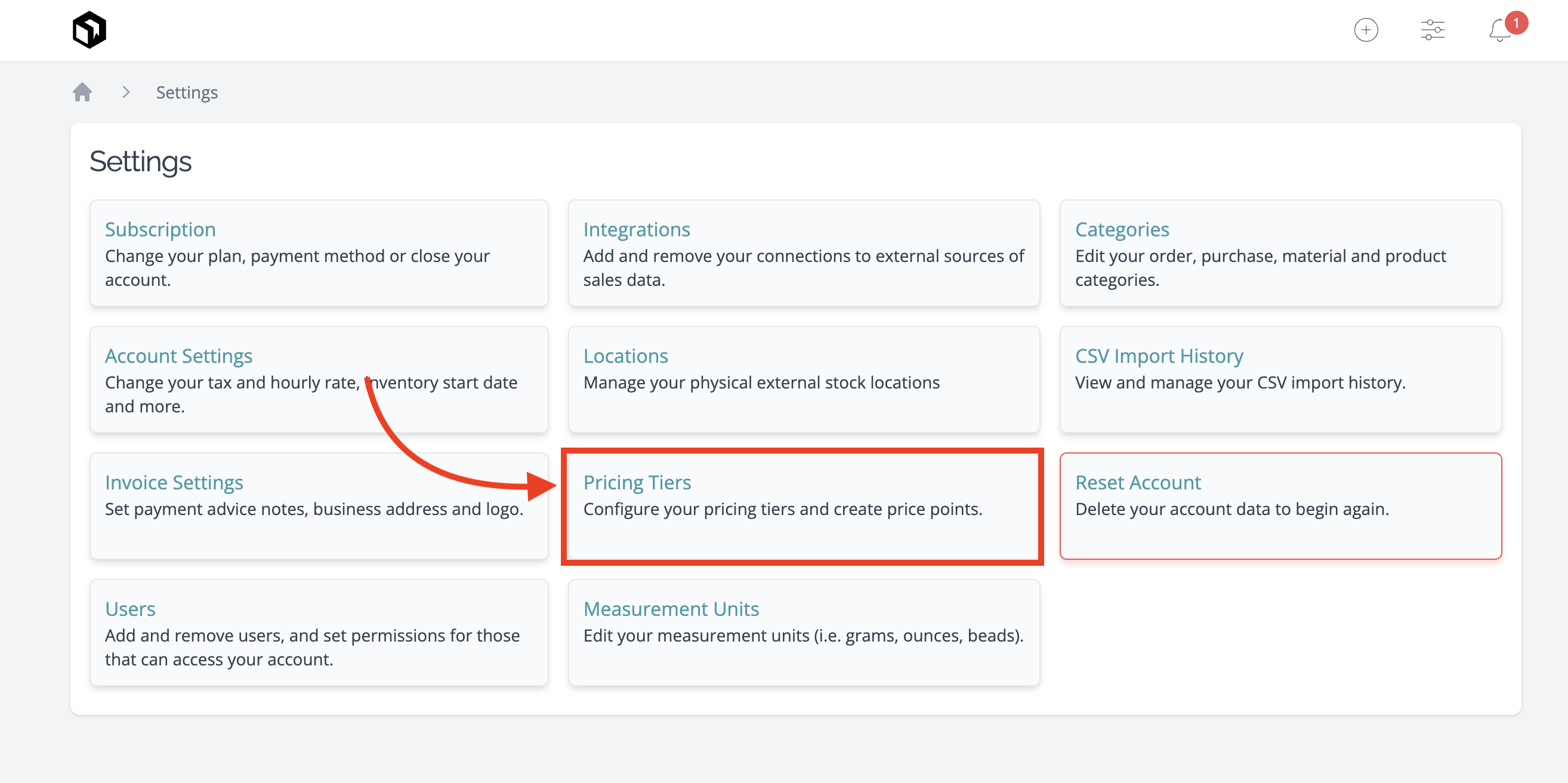The width and height of the screenshot is (1568, 783).
Task: Click the breadcrumb chevron separator
Action: tap(125, 92)
